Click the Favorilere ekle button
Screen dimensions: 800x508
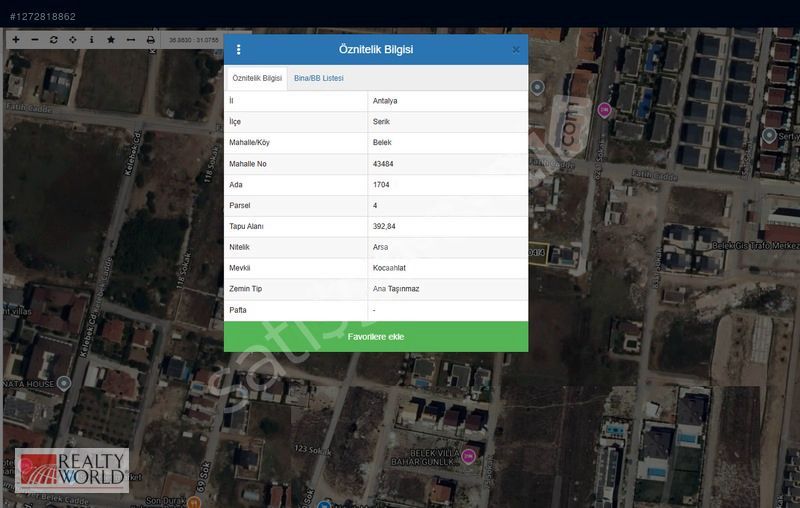[376, 337]
